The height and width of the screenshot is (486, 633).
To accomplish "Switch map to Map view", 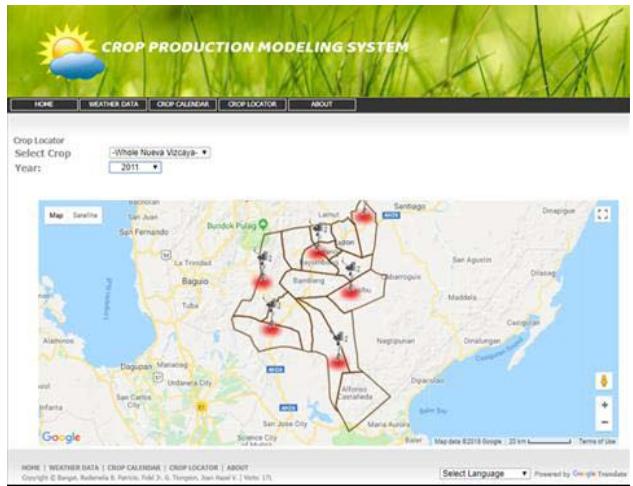I will coord(57,215).
